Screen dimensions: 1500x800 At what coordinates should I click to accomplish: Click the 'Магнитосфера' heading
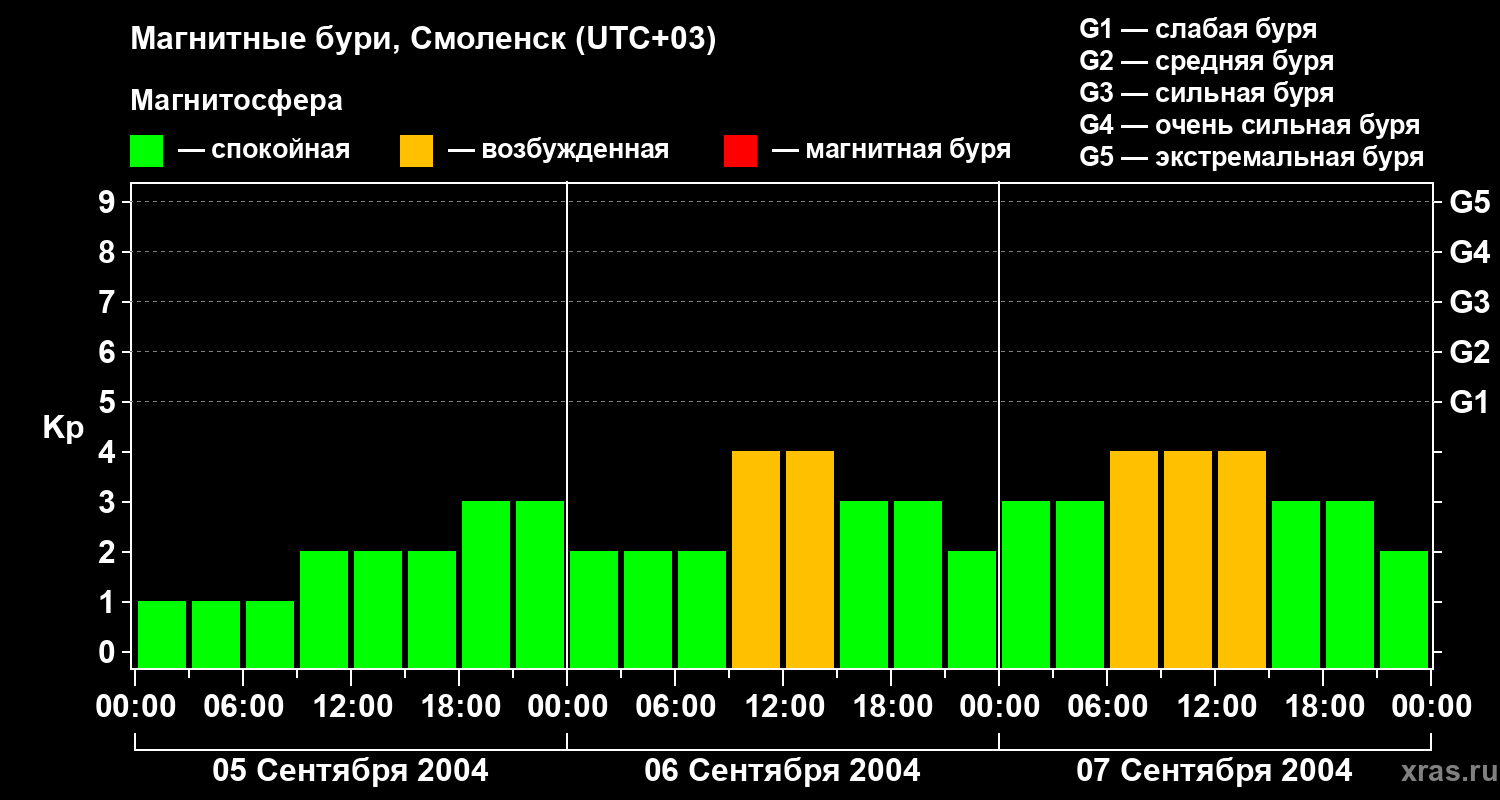pos(236,101)
